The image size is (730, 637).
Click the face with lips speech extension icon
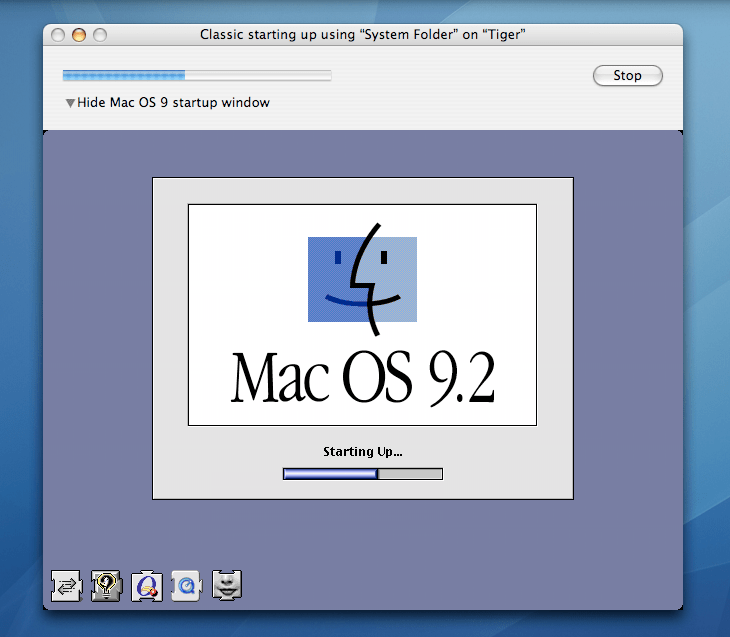pyautogui.click(x=227, y=585)
